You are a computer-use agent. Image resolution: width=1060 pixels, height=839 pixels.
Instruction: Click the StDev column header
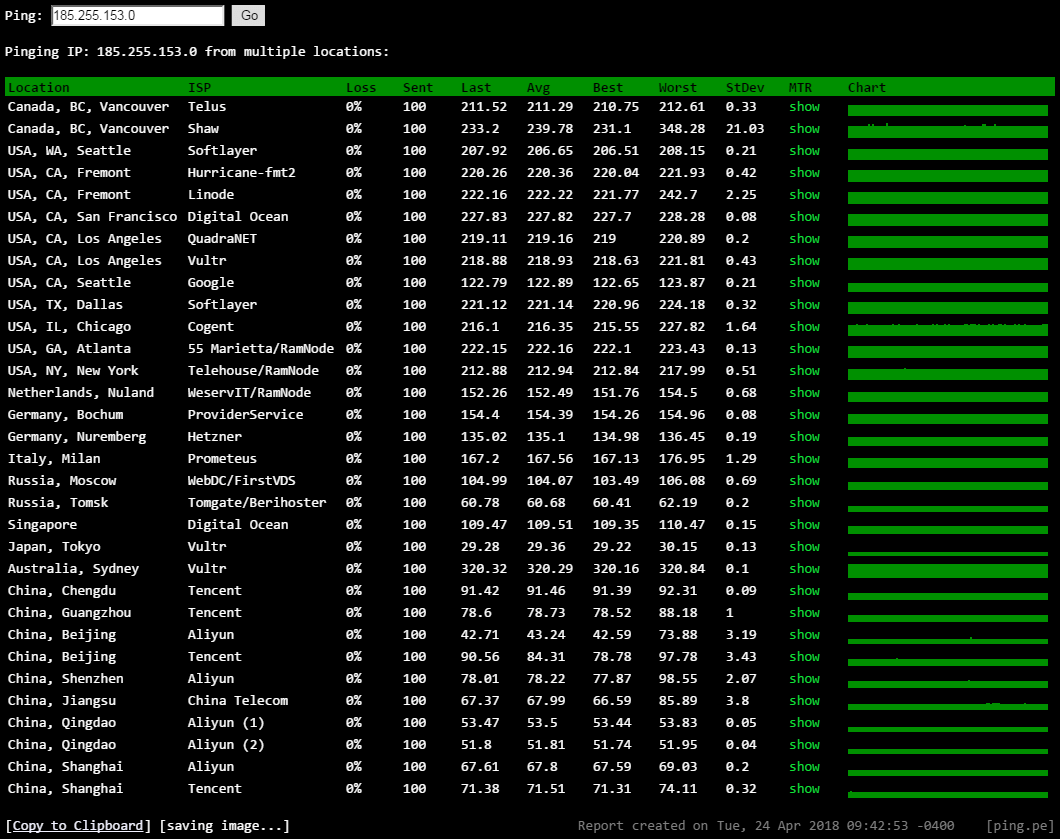[x=744, y=88]
